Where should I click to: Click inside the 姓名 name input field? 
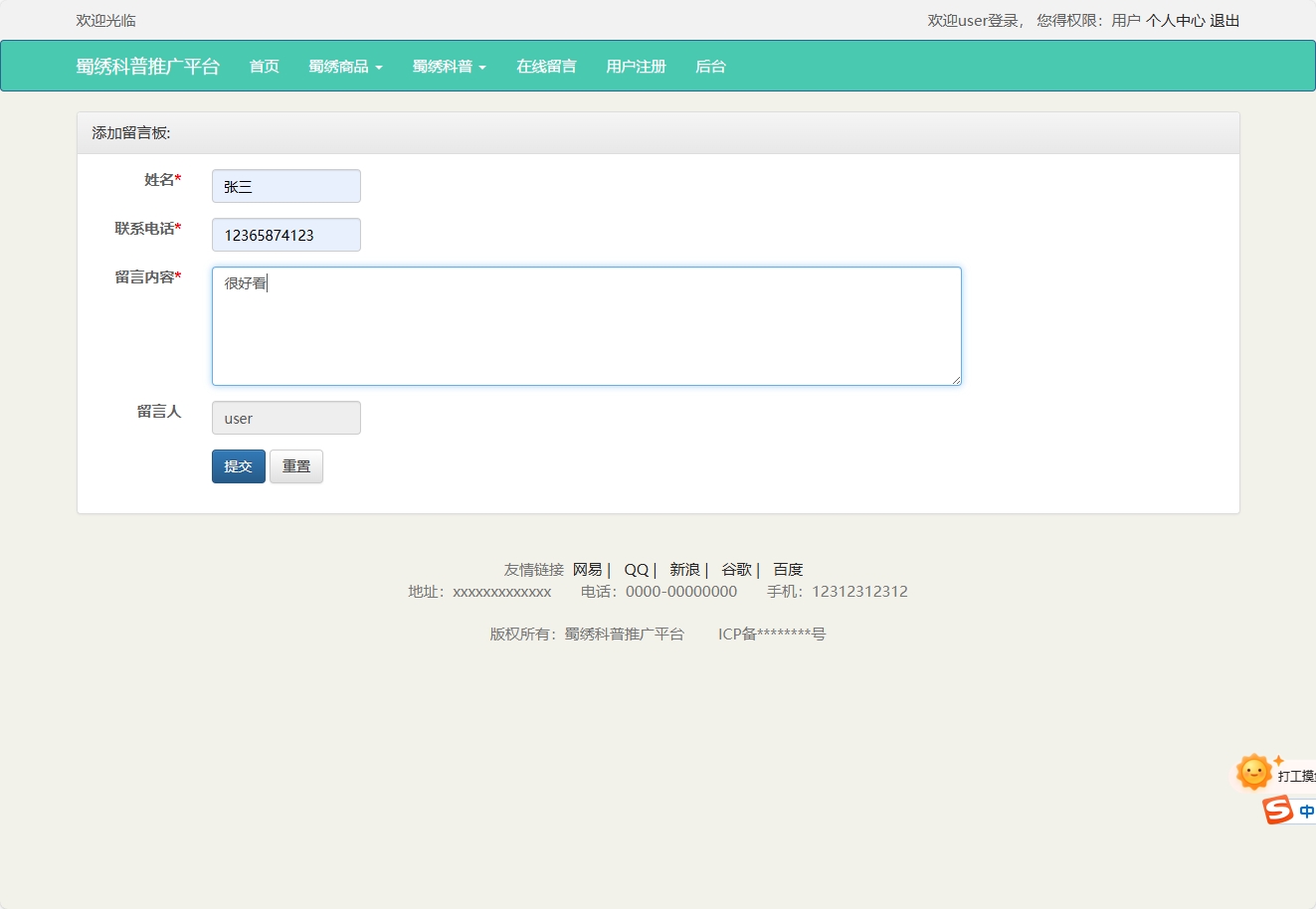click(285, 186)
